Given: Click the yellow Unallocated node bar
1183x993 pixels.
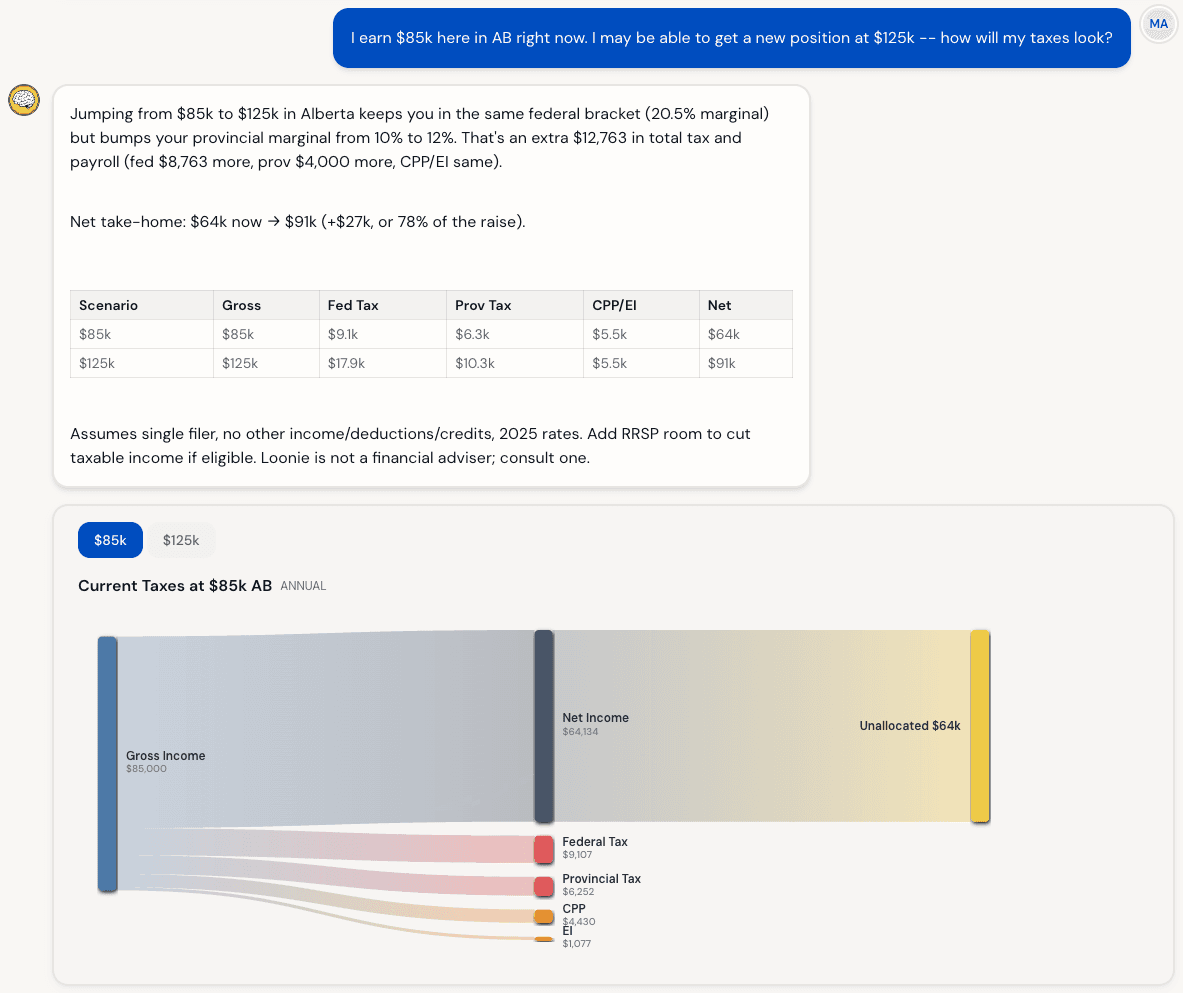Looking at the screenshot, I should (979, 726).
